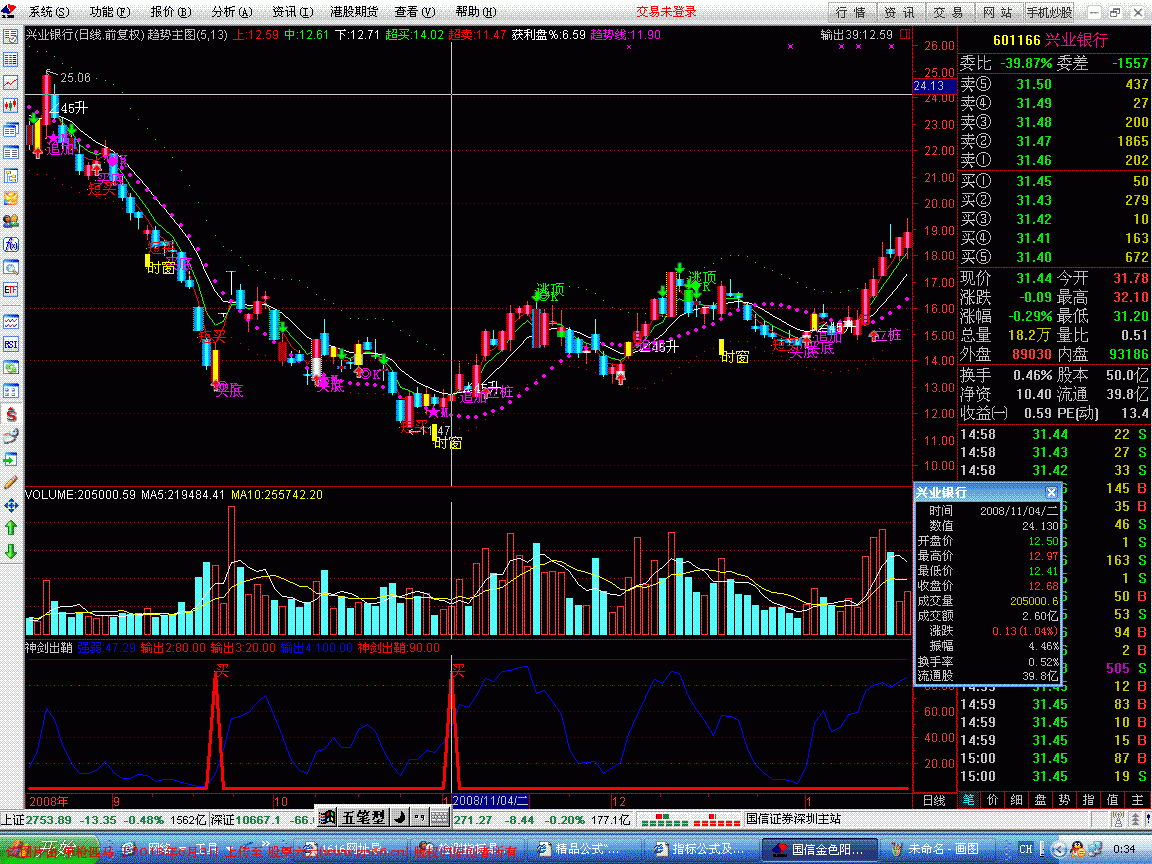Click the candlestick chart icon in left sidebar
This screenshot has width=1152, height=864.
(x=11, y=106)
